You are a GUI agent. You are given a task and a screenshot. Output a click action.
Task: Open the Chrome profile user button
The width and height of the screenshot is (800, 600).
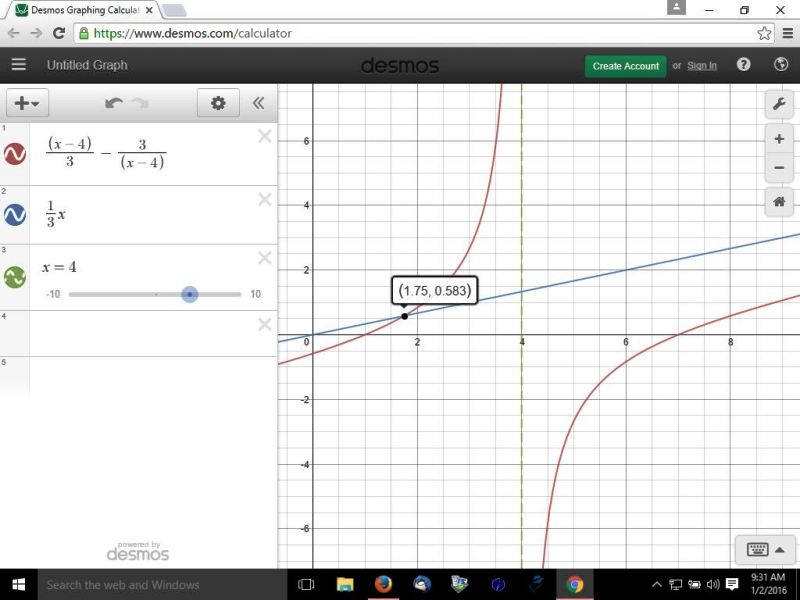pos(677,7)
